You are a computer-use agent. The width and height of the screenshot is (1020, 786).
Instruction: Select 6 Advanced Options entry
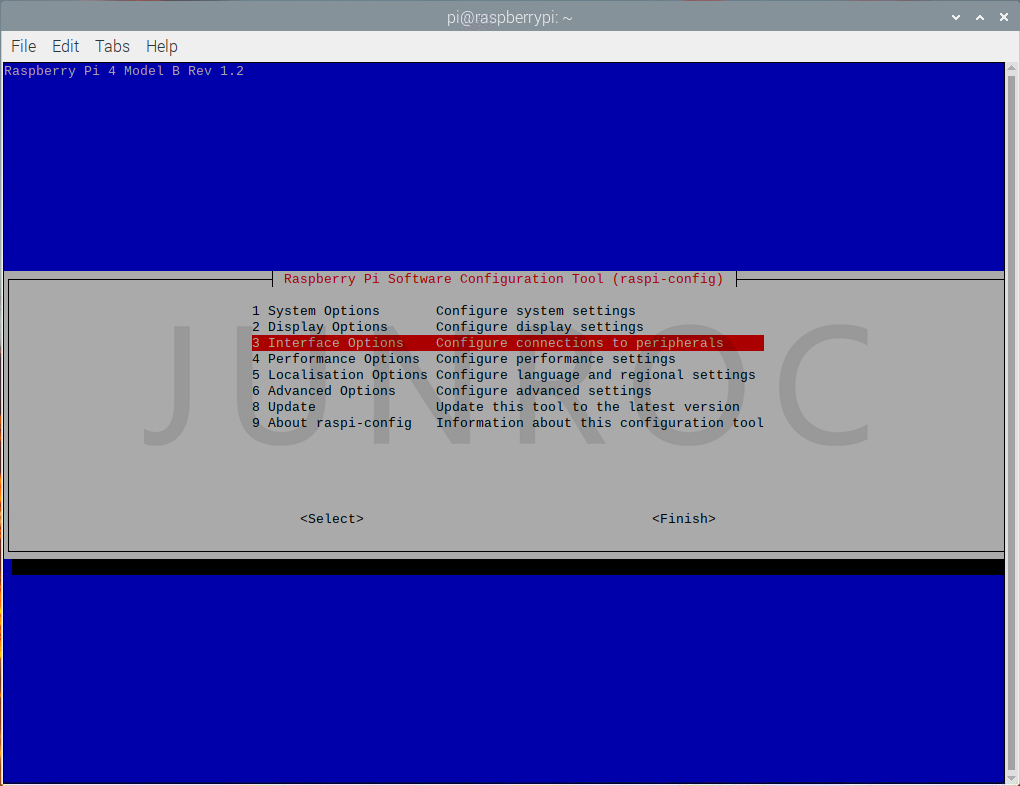(507, 390)
